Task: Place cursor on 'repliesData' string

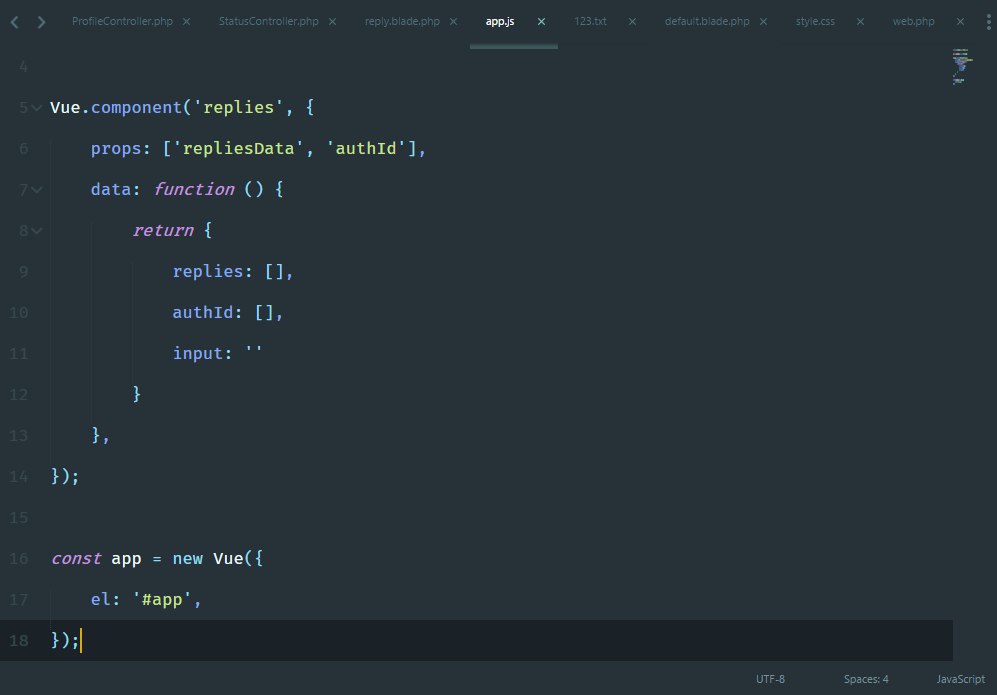Action: click(238, 149)
